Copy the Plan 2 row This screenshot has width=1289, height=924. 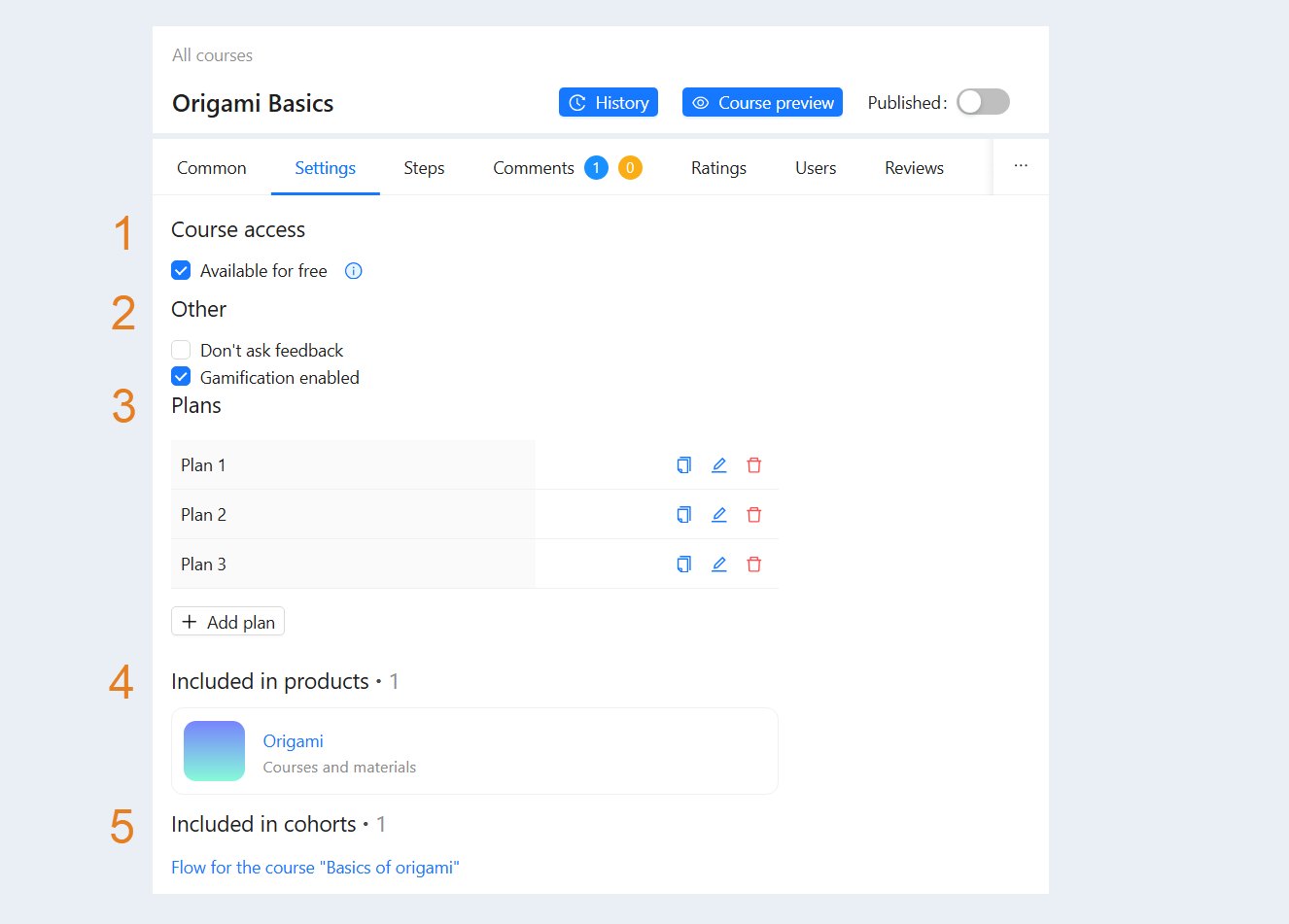click(x=684, y=515)
